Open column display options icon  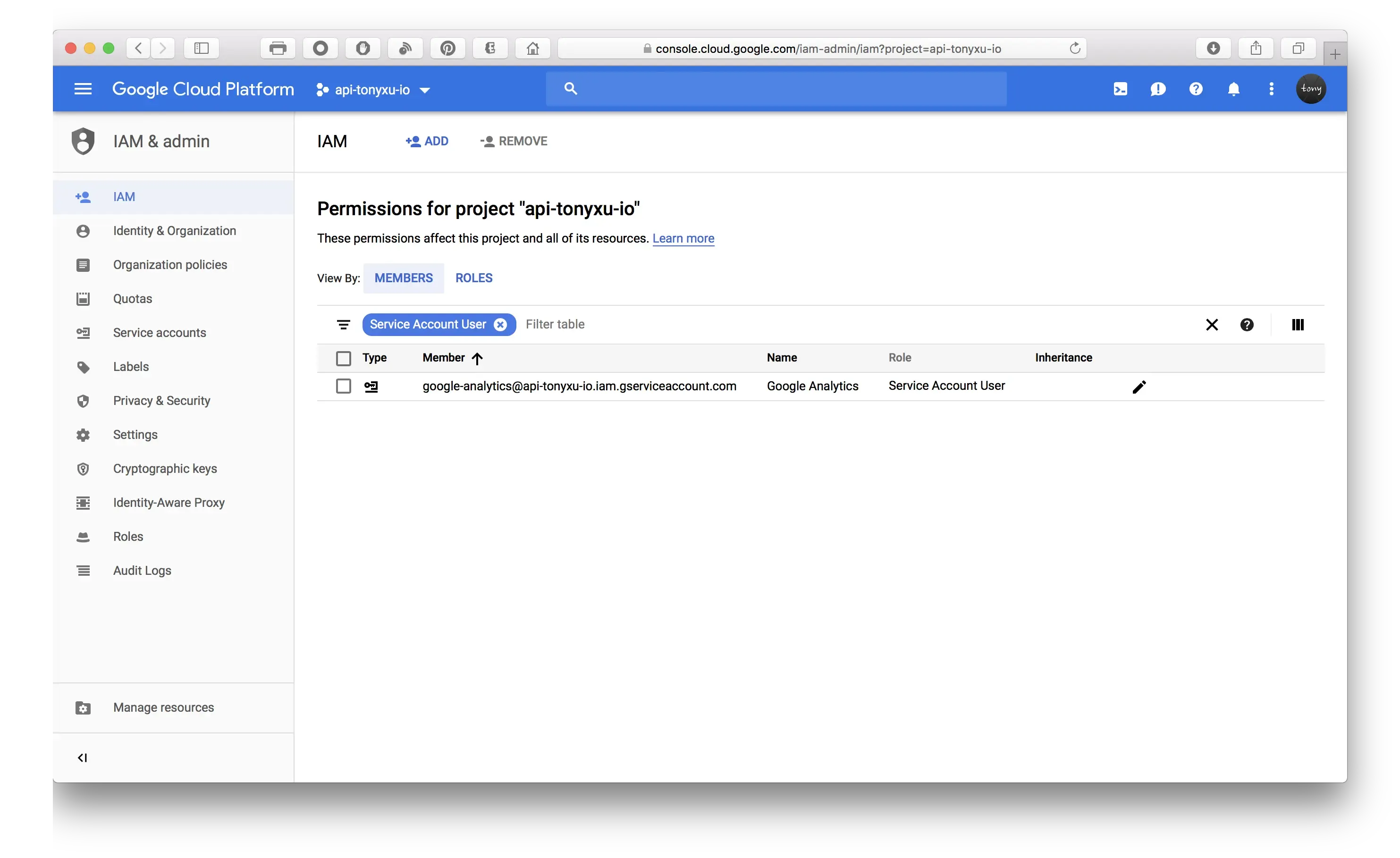(1297, 324)
